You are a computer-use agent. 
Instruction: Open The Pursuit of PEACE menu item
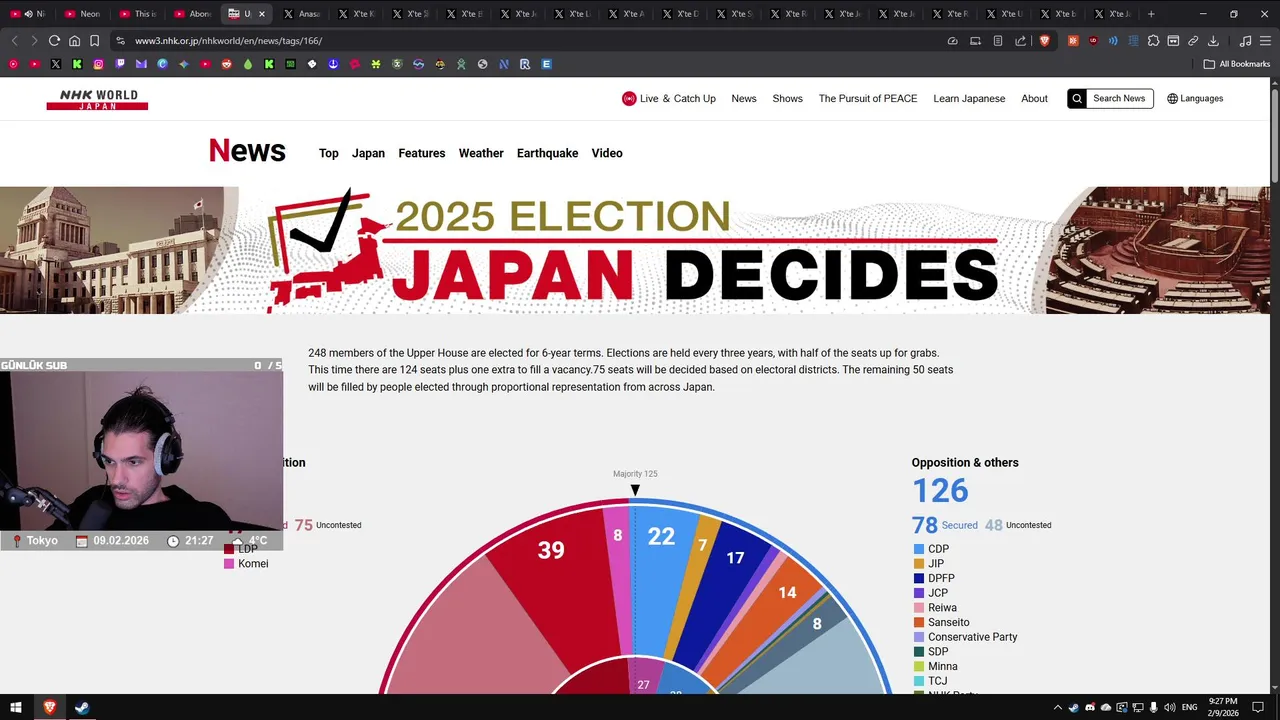click(x=868, y=98)
